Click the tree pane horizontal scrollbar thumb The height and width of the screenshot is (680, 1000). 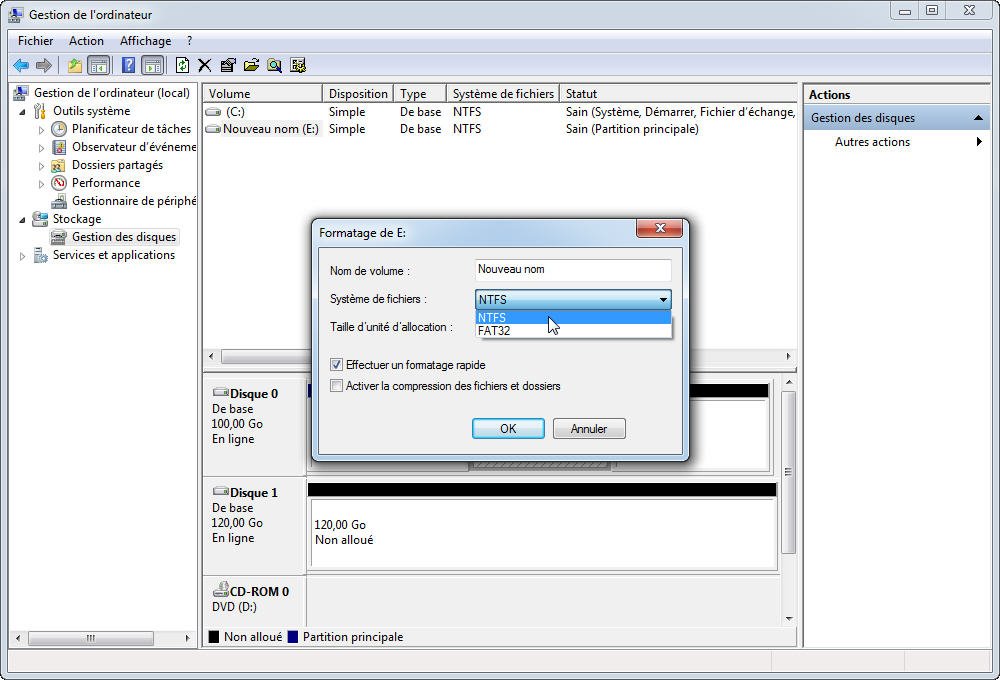pos(91,638)
